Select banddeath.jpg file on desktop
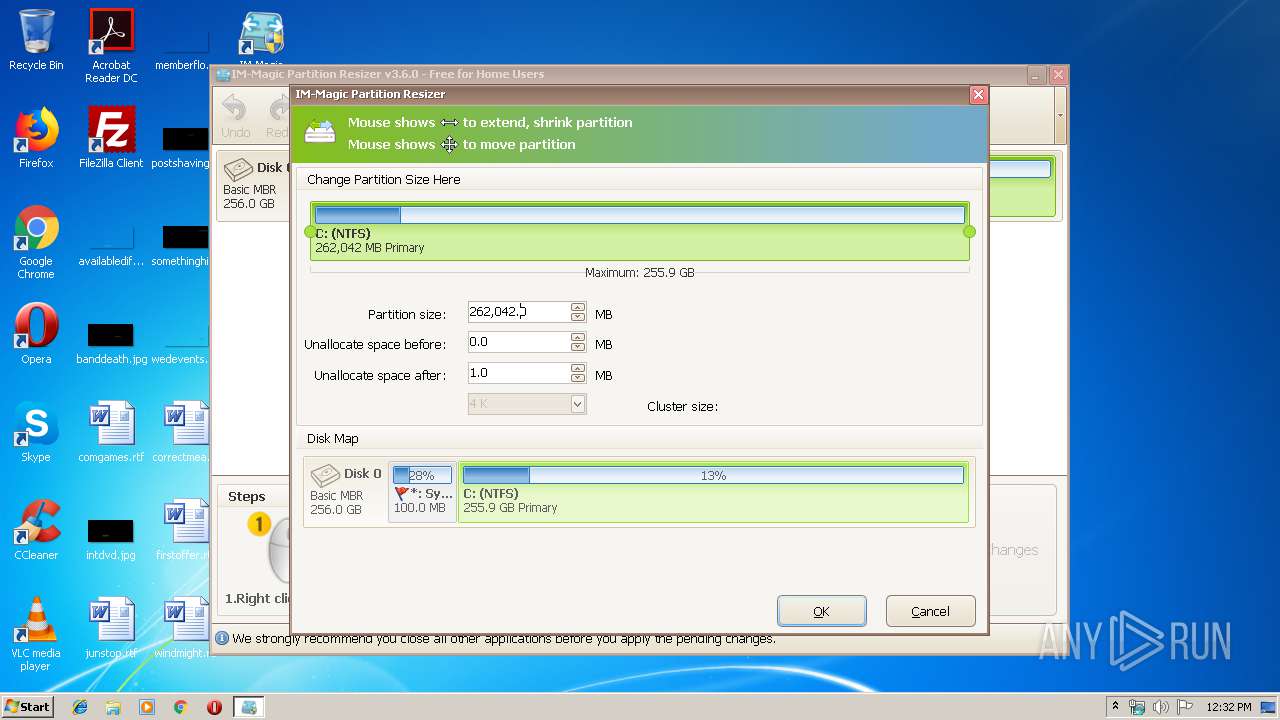This screenshot has width=1280, height=720. tap(111, 342)
